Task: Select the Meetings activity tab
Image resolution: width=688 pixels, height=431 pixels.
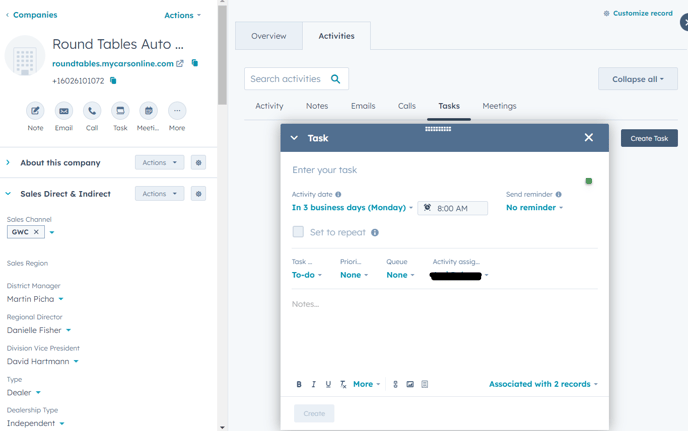Action: 499,106
